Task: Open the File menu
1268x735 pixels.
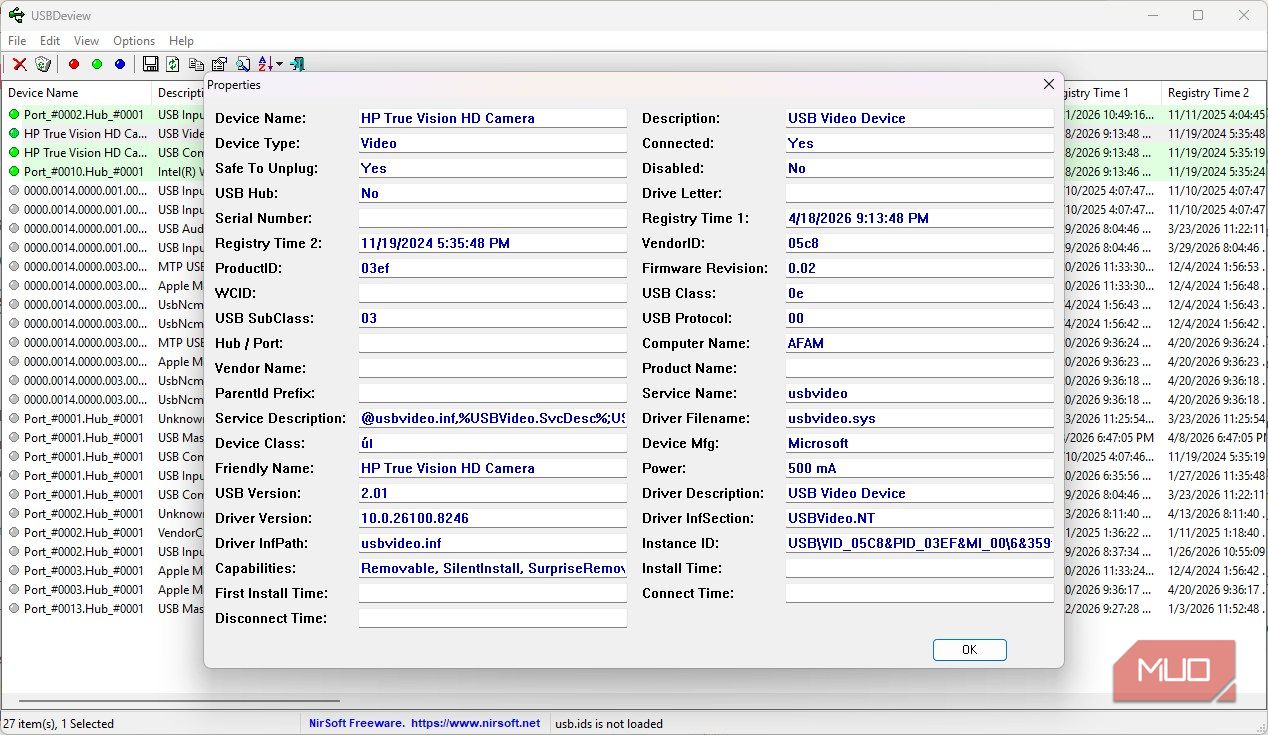Action: pos(17,41)
